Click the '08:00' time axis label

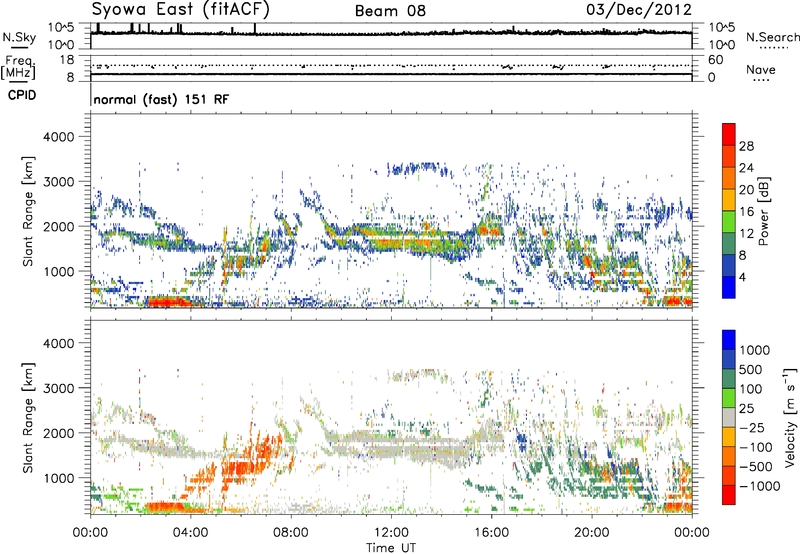(x=291, y=533)
